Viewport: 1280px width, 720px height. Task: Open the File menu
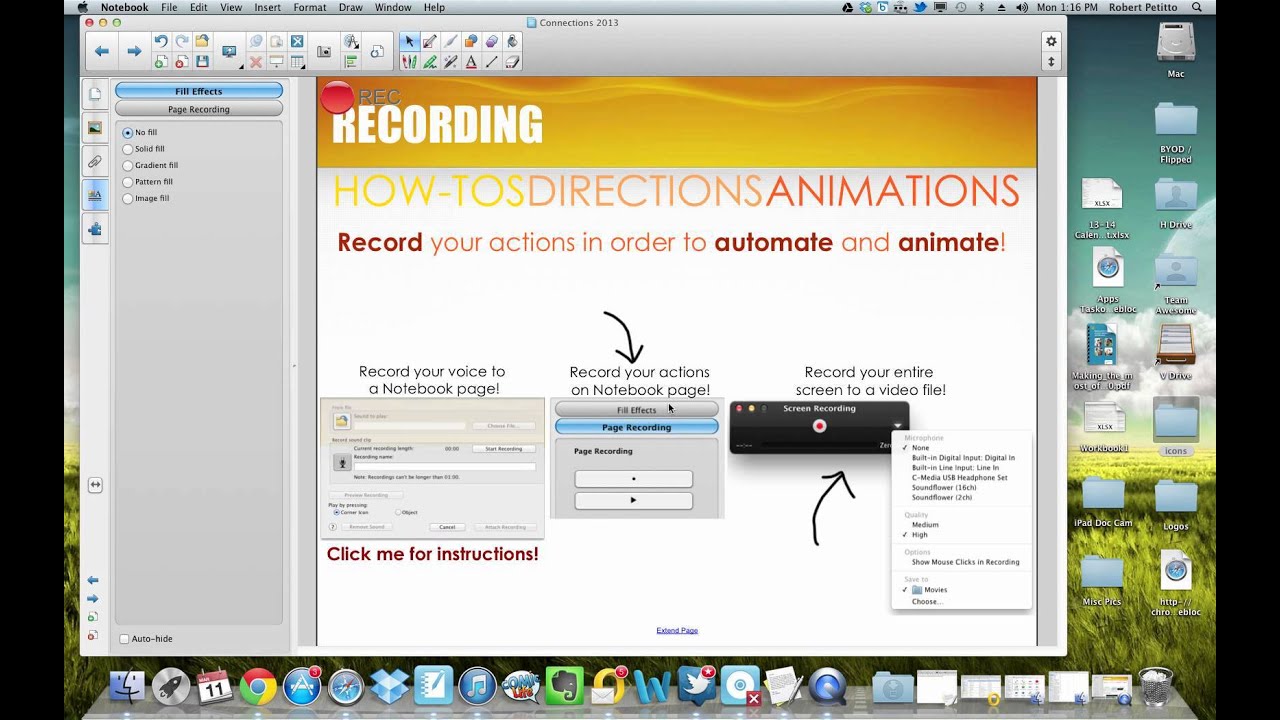(x=169, y=7)
